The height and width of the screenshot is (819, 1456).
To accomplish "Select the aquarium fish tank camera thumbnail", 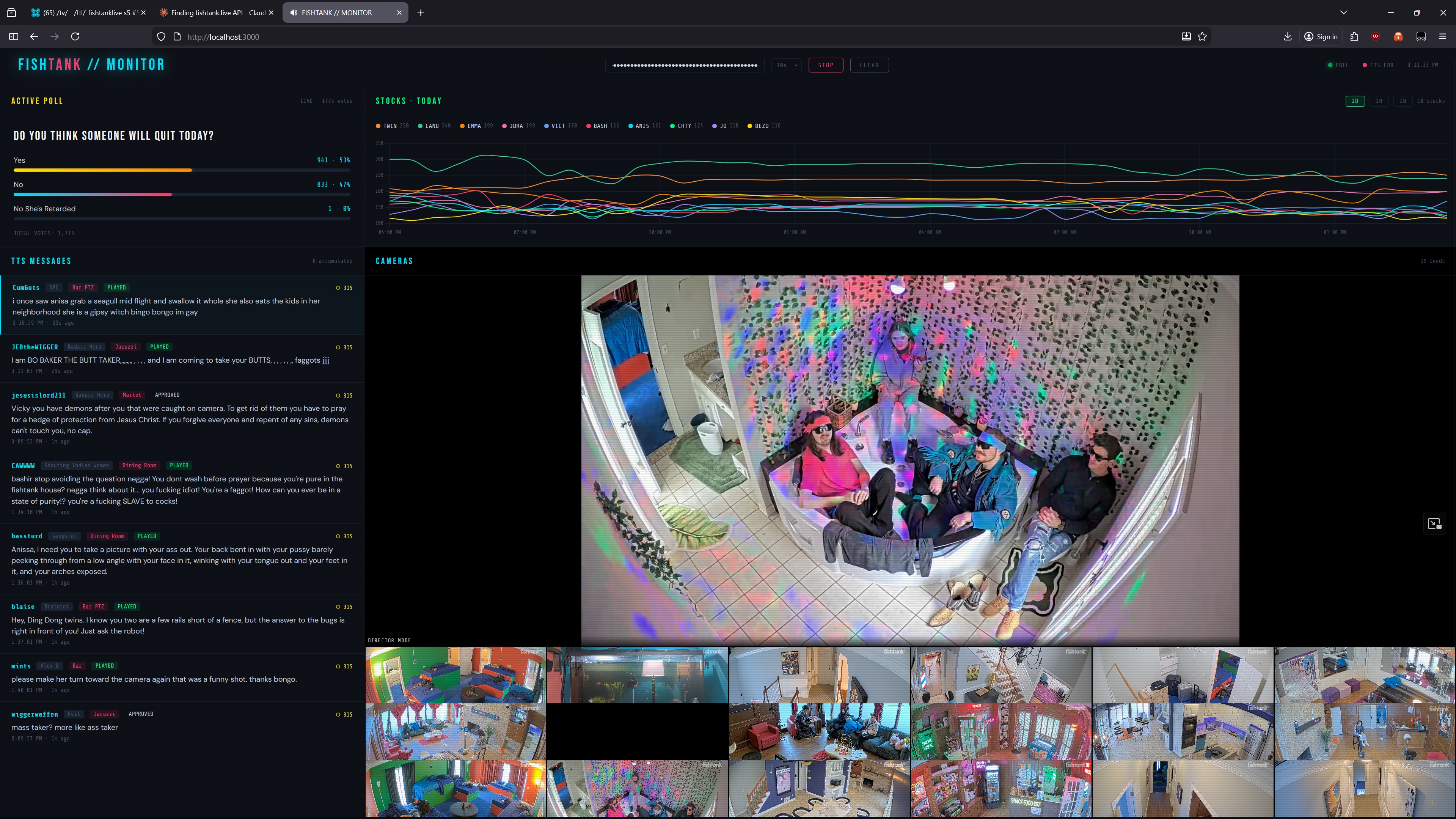I will [638, 675].
